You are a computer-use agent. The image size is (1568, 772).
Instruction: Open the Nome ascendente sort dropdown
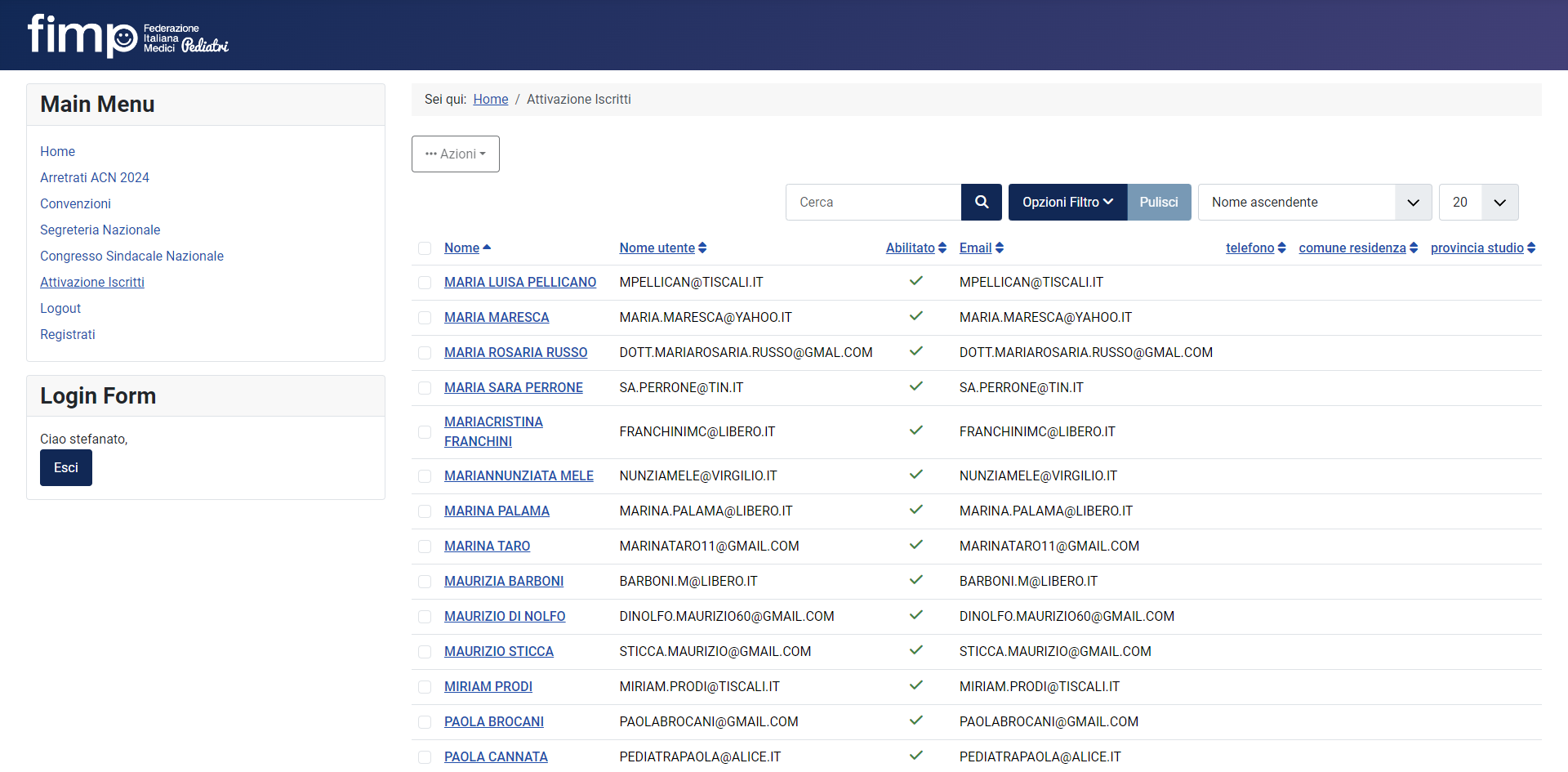(1314, 202)
